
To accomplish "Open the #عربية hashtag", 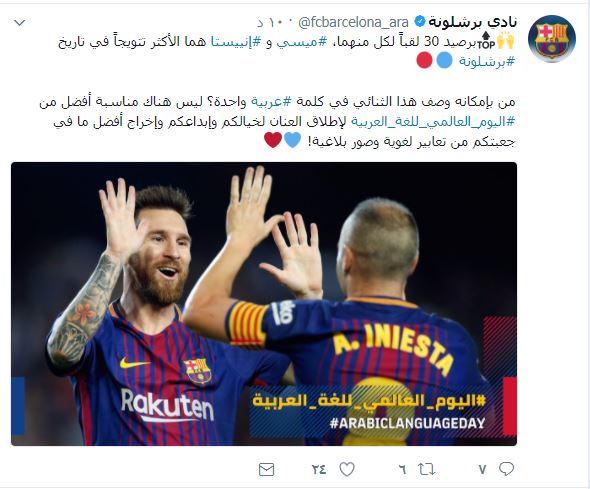I will (x=271, y=102).
